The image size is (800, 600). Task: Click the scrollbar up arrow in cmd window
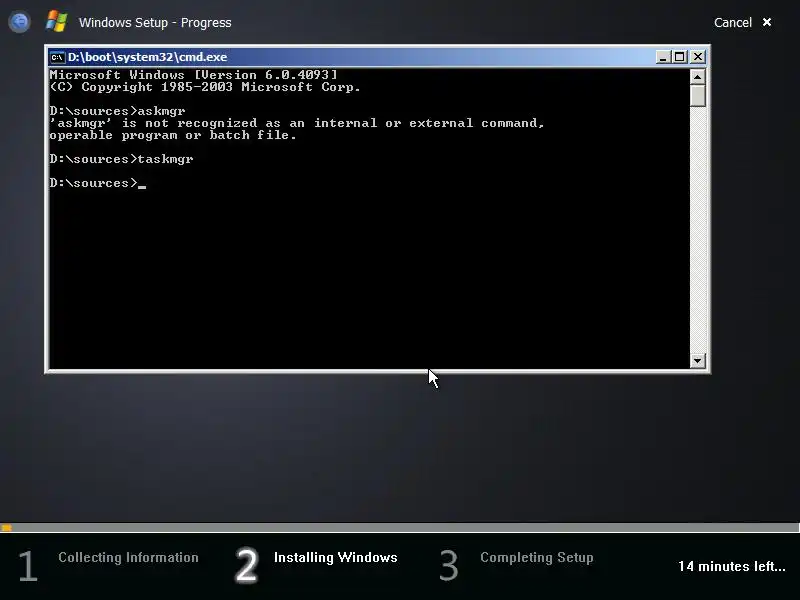pos(697,77)
